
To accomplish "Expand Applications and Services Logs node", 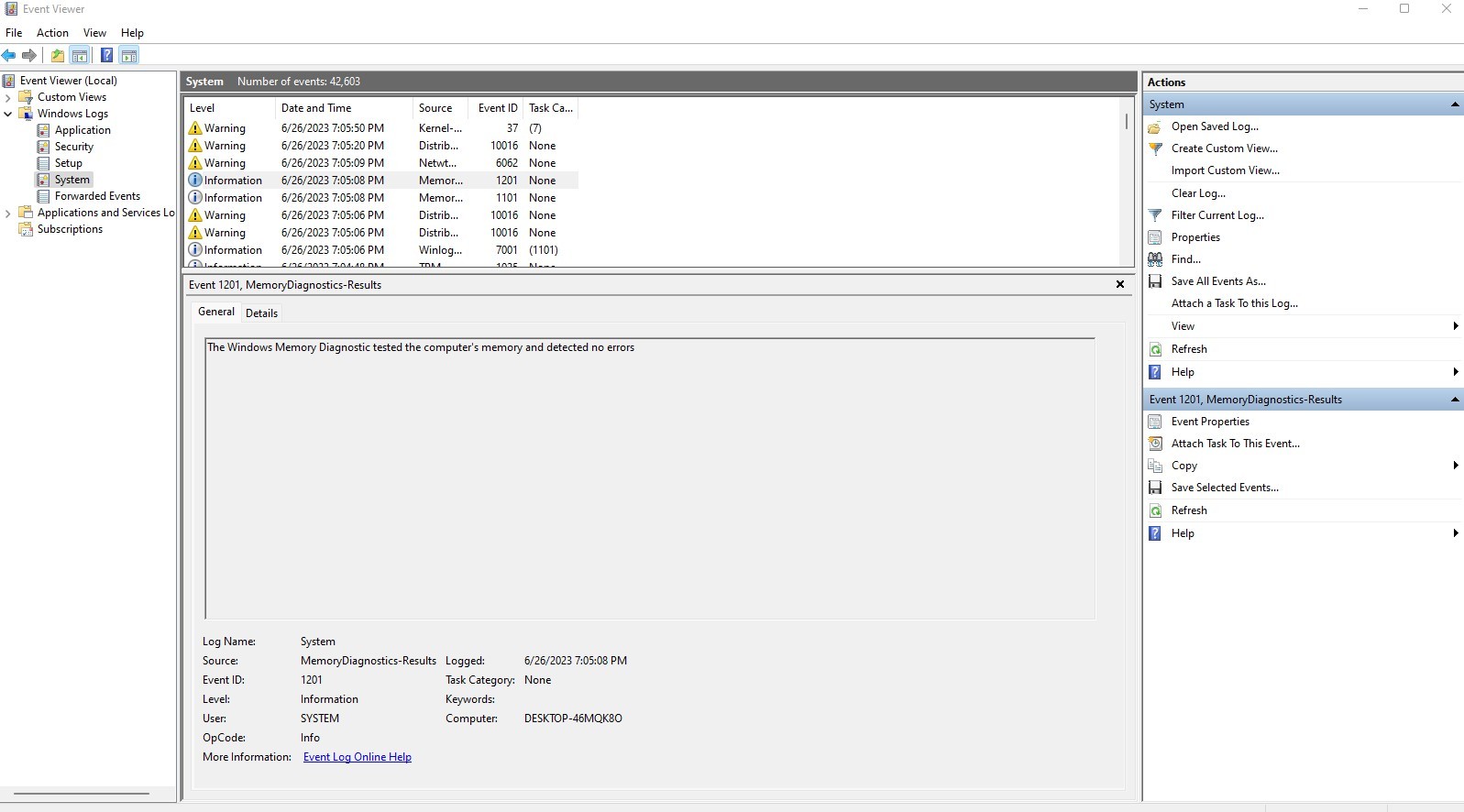I will 8,213.
